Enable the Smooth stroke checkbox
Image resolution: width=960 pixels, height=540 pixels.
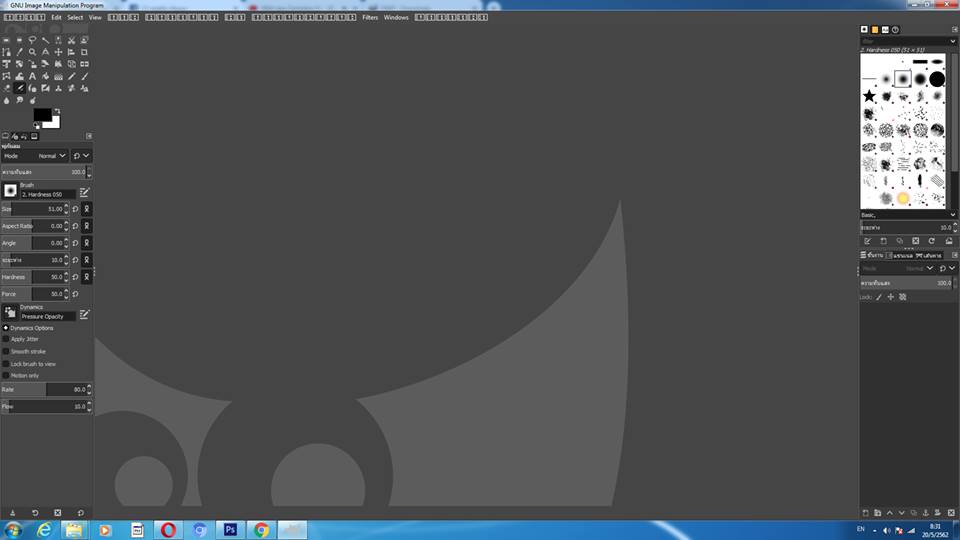pos(6,351)
